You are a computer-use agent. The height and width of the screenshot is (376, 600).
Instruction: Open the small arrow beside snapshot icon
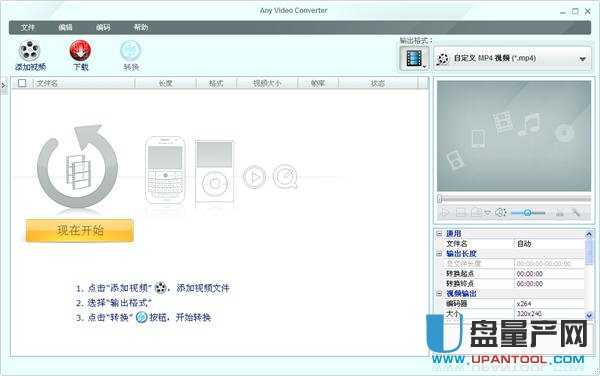487,213
